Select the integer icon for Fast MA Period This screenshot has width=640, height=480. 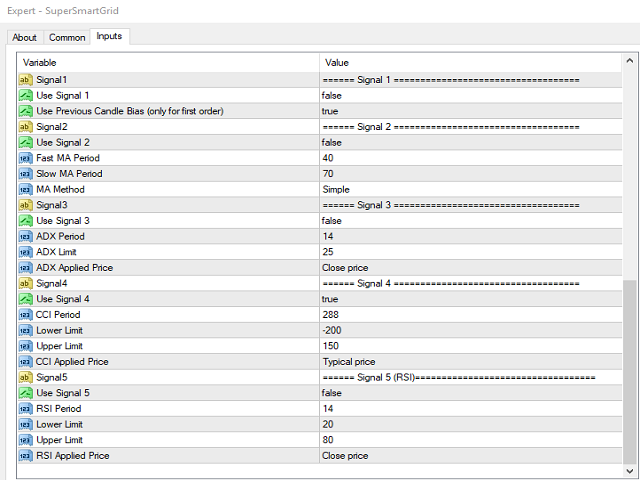coord(25,158)
